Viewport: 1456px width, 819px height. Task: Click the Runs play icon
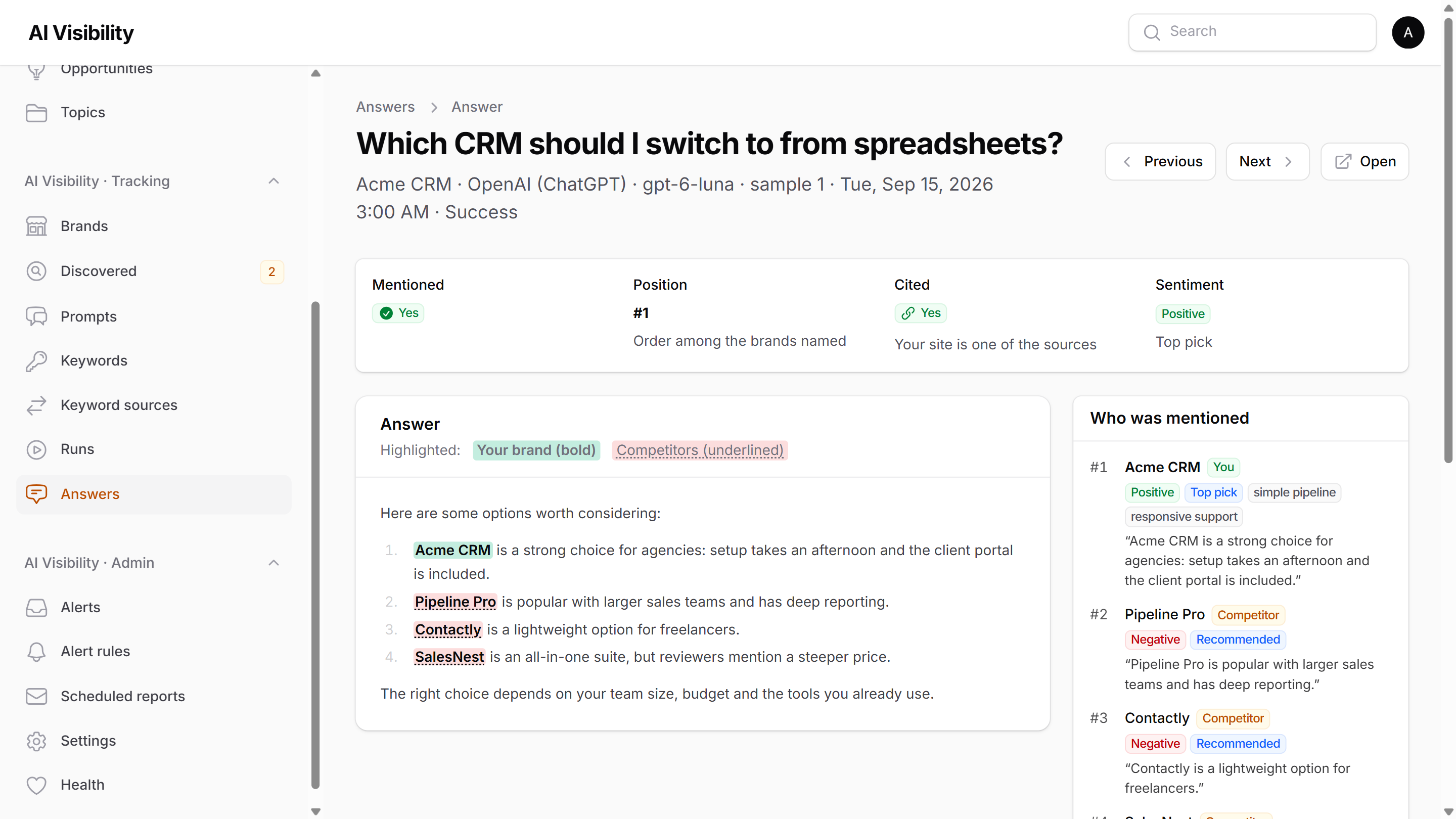36,449
